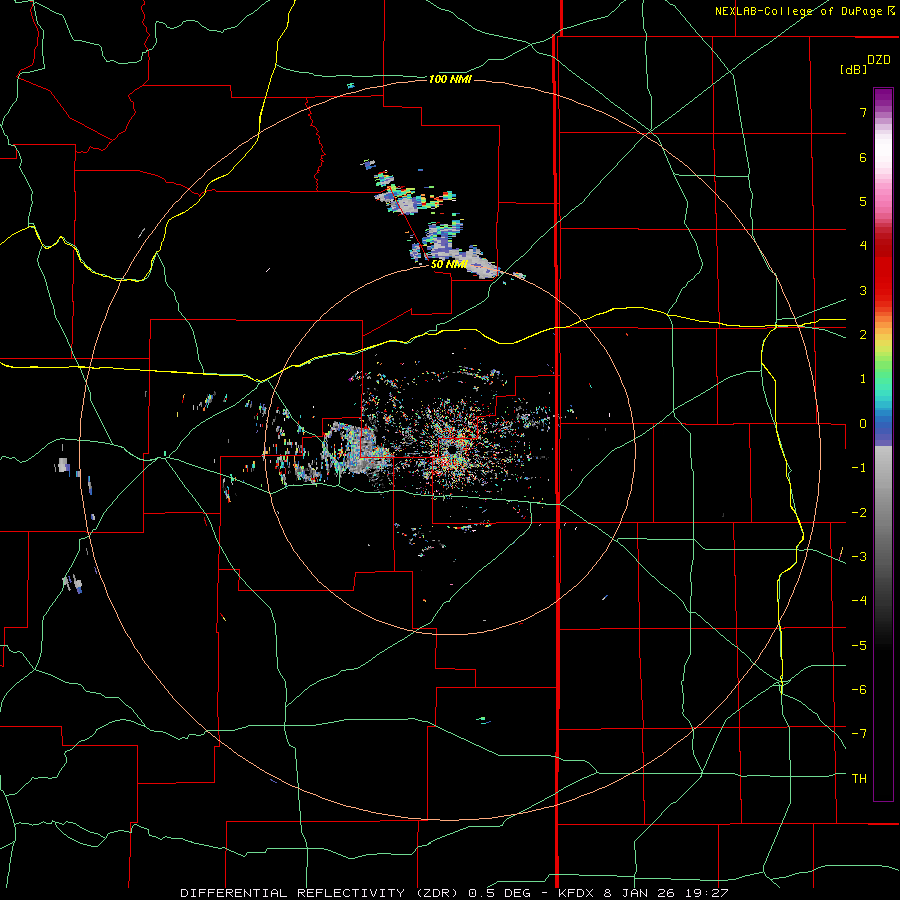Click the -3 dB legend value
The image size is (900, 900).
click(859, 557)
